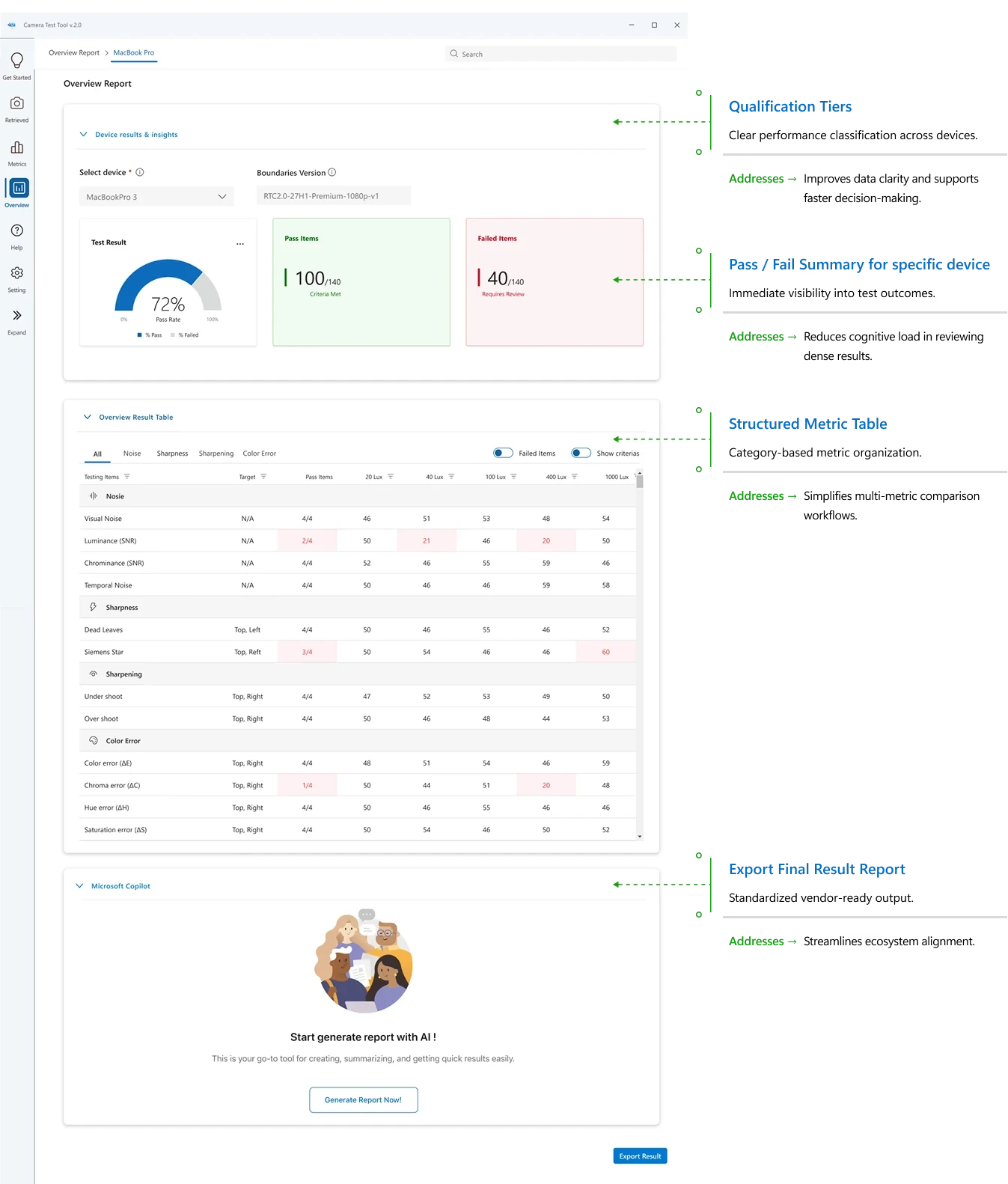Open the Setting gear icon
This screenshot has height=1184, width=1008.
[16, 273]
